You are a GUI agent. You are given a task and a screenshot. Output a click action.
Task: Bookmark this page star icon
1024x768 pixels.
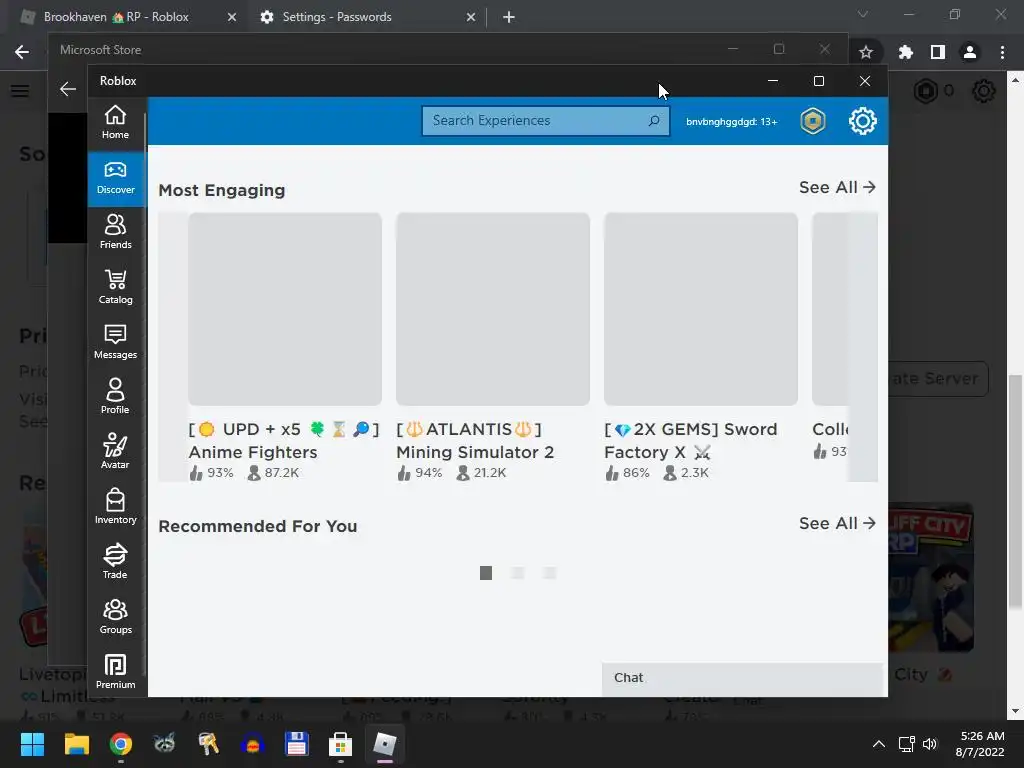tap(866, 52)
